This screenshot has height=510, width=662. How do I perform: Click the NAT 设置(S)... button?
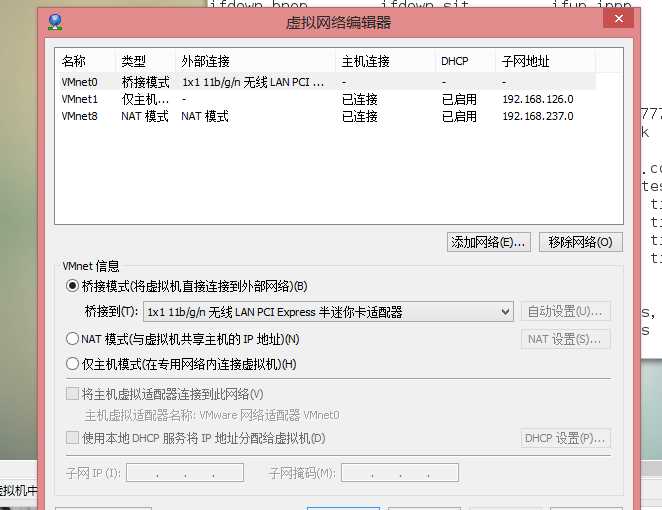point(565,339)
